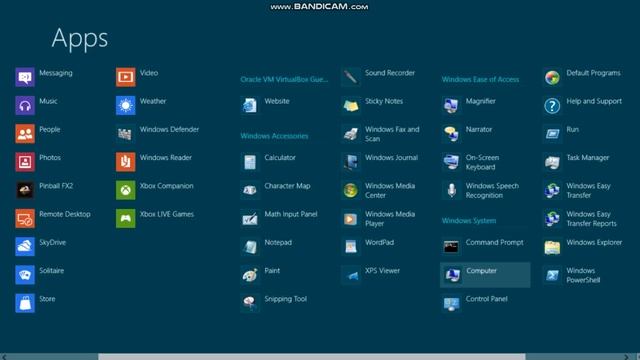Launch the Magnifier icon
The height and width of the screenshot is (360, 640).
tap(451, 105)
